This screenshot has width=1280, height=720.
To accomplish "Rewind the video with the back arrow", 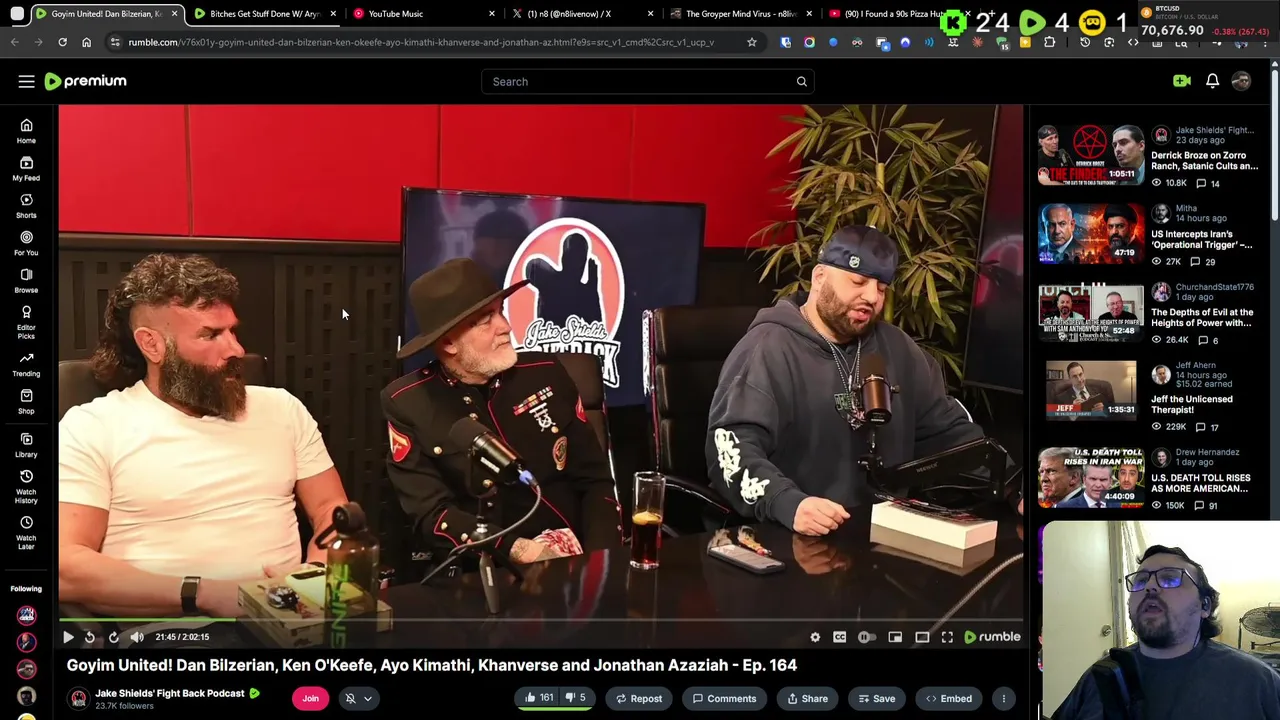I will [x=90, y=637].
